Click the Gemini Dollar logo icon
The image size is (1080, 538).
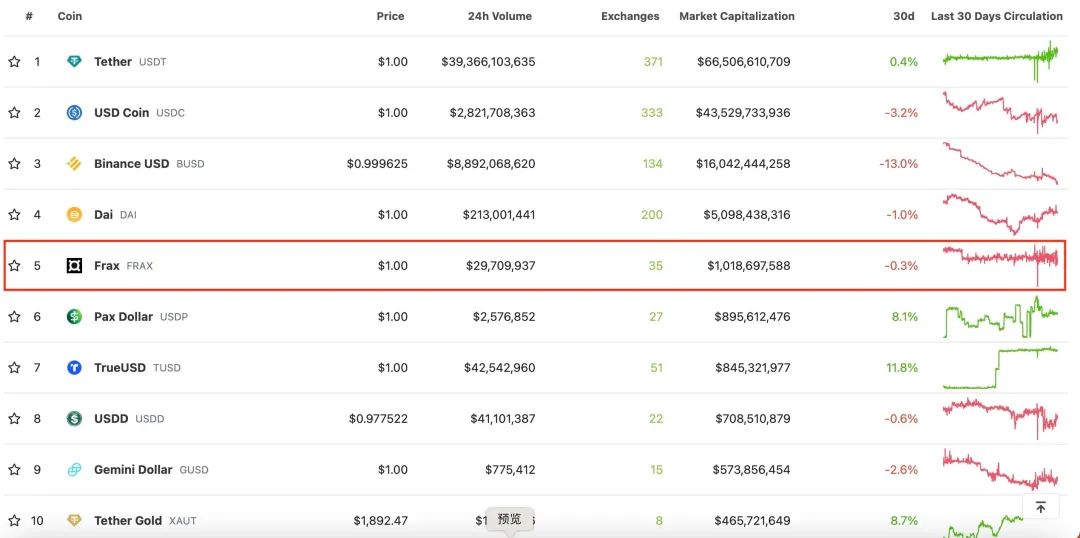(x=74, y=470)
